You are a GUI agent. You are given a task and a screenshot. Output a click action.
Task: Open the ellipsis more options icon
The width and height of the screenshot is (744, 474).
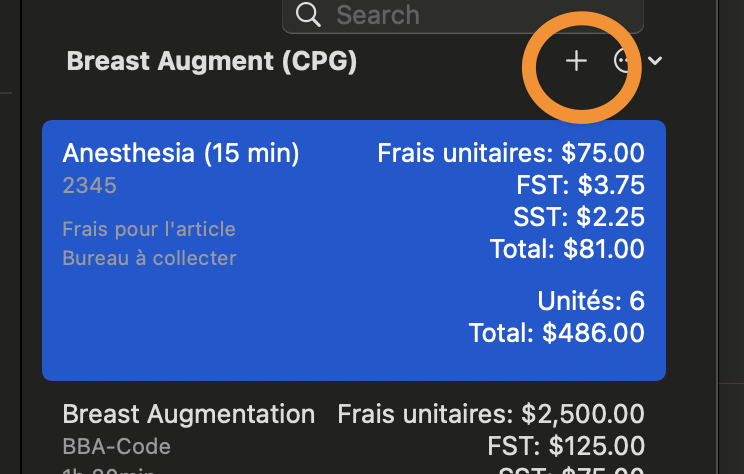[x=624, y=61]
